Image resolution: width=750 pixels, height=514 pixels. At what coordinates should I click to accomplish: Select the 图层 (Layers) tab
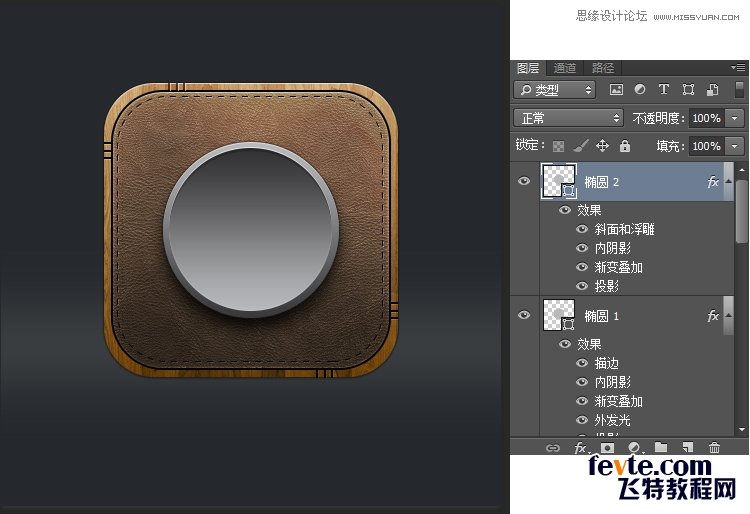528,68
